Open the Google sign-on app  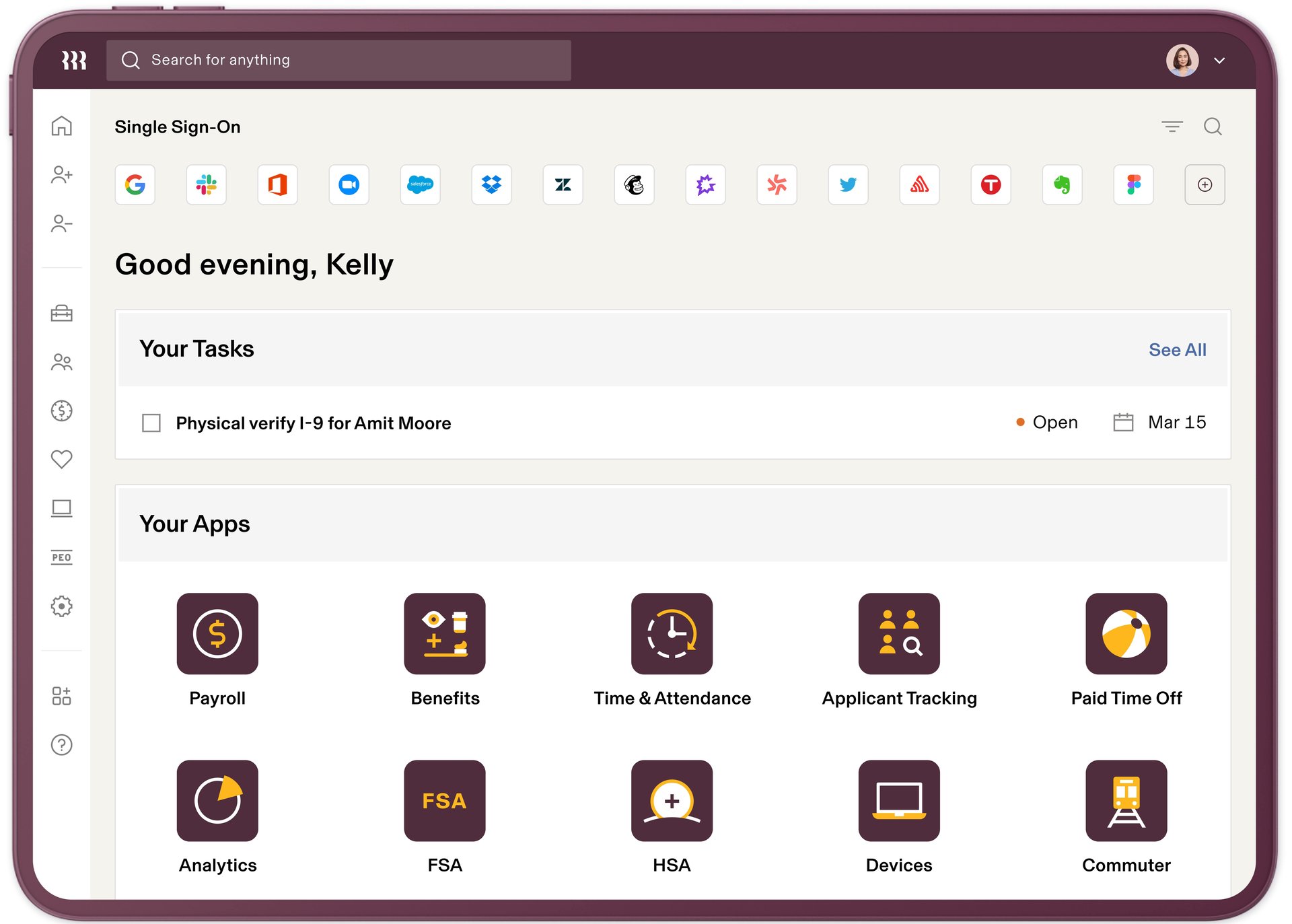(135, 184)
